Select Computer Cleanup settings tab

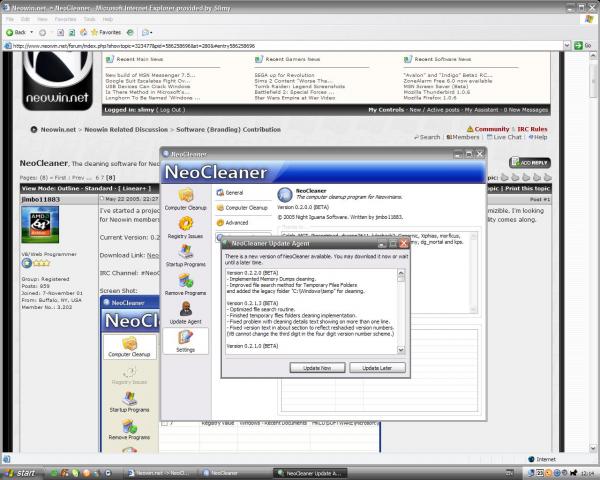pyautogui.click(x=243, y=207)
